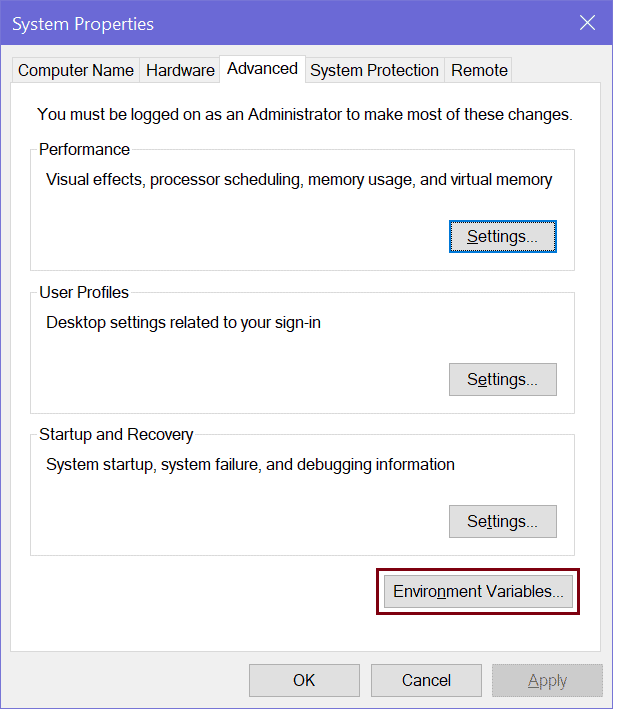This screenshot has width=619, height=709.
Task: Click the visual effects description text
Action: 299,180
